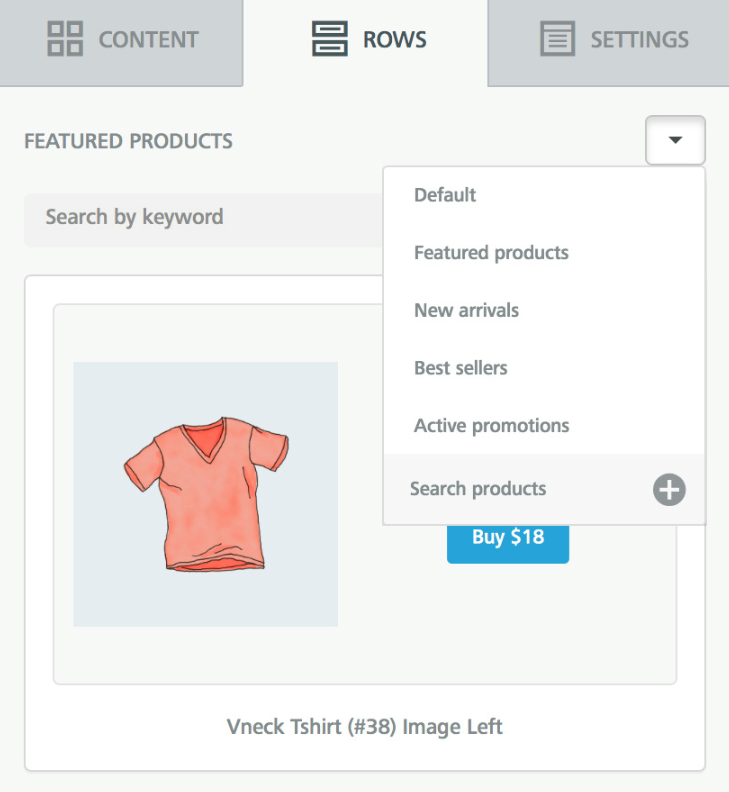Select Featured products in the dropdown

(491, 253)
